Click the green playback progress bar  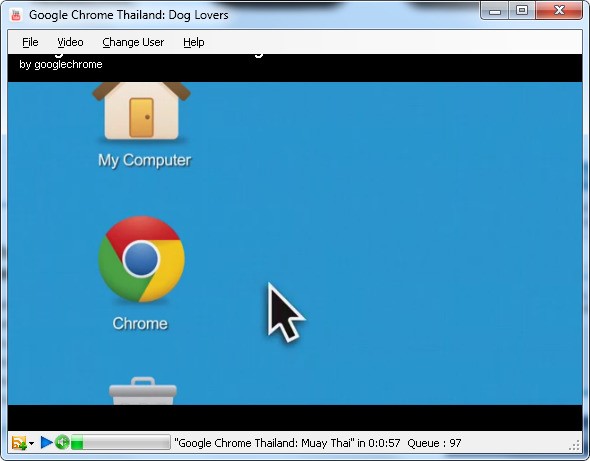[x=120, y=442]
